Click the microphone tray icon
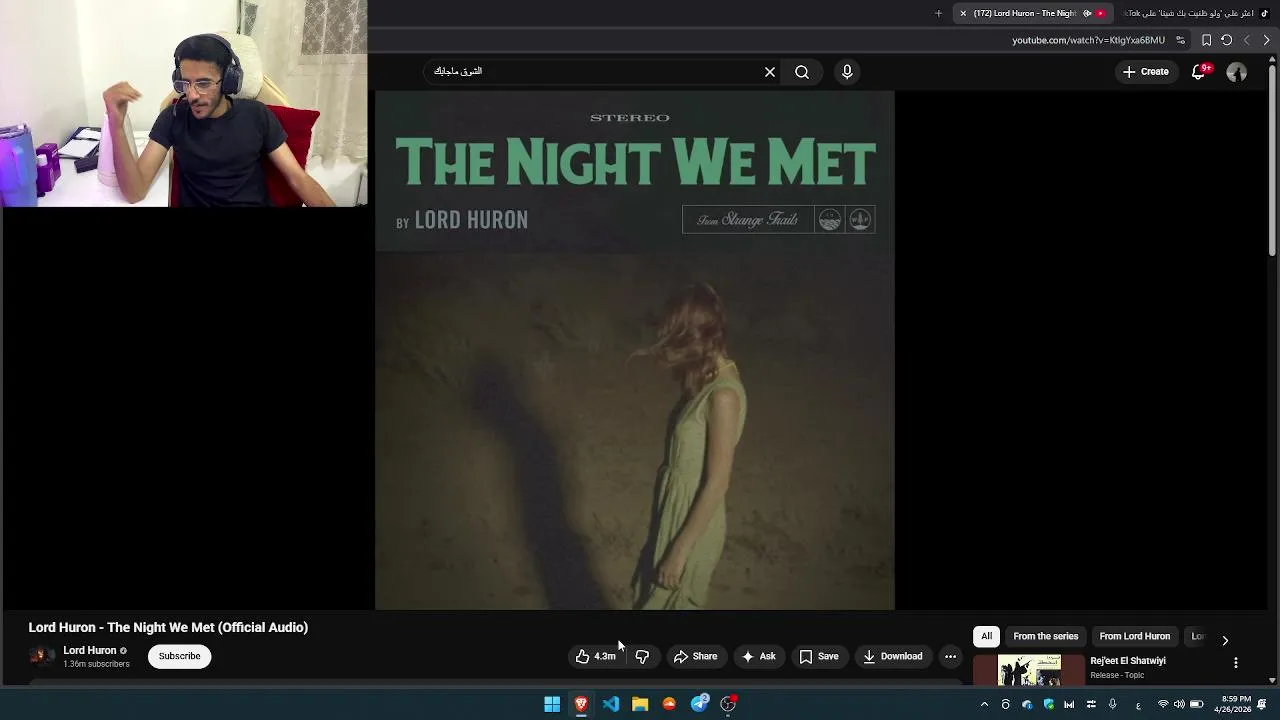This screenshot has height=720, width=1280. coord(1112,704)
